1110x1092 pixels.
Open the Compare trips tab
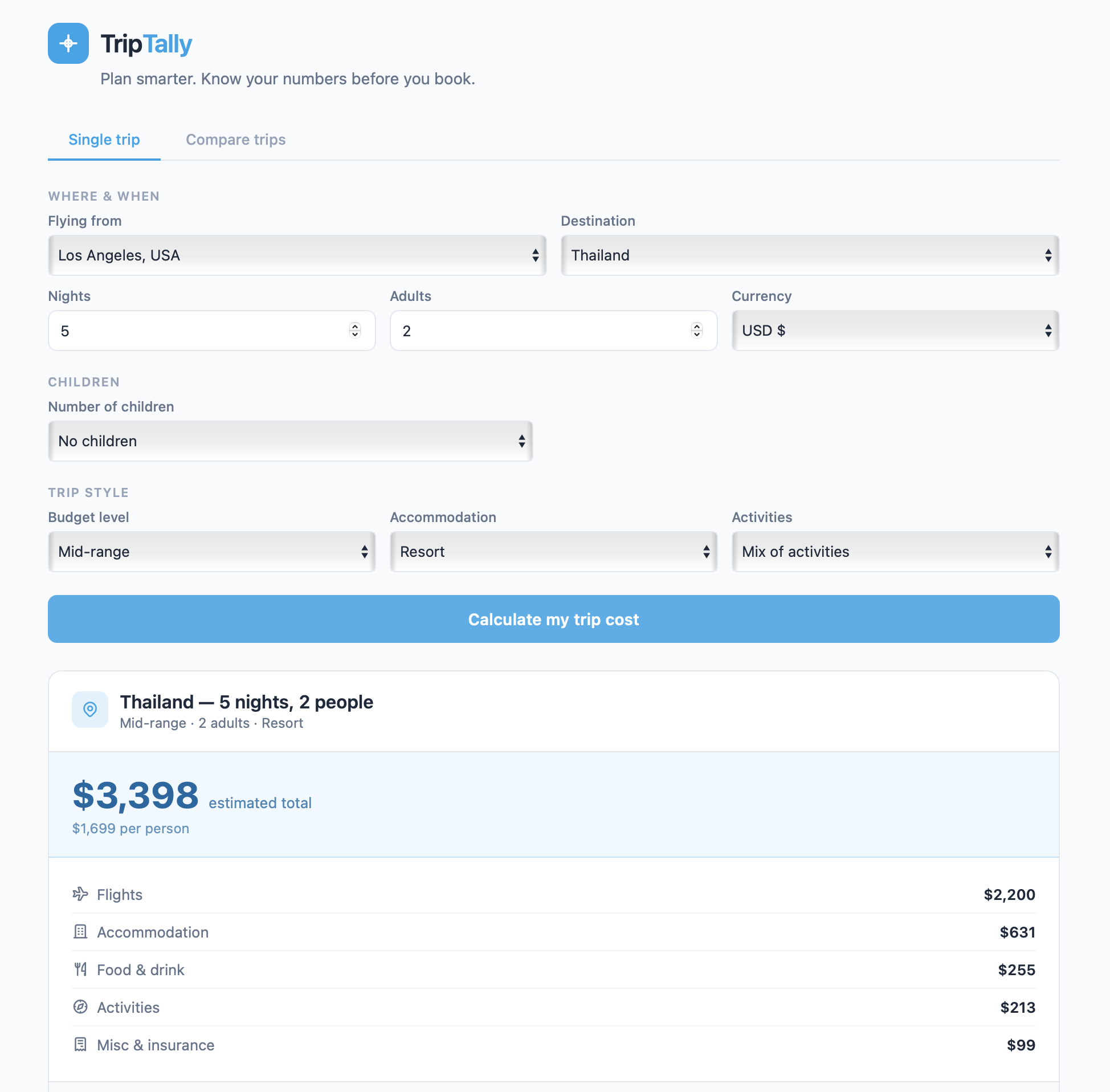(236, 140)
